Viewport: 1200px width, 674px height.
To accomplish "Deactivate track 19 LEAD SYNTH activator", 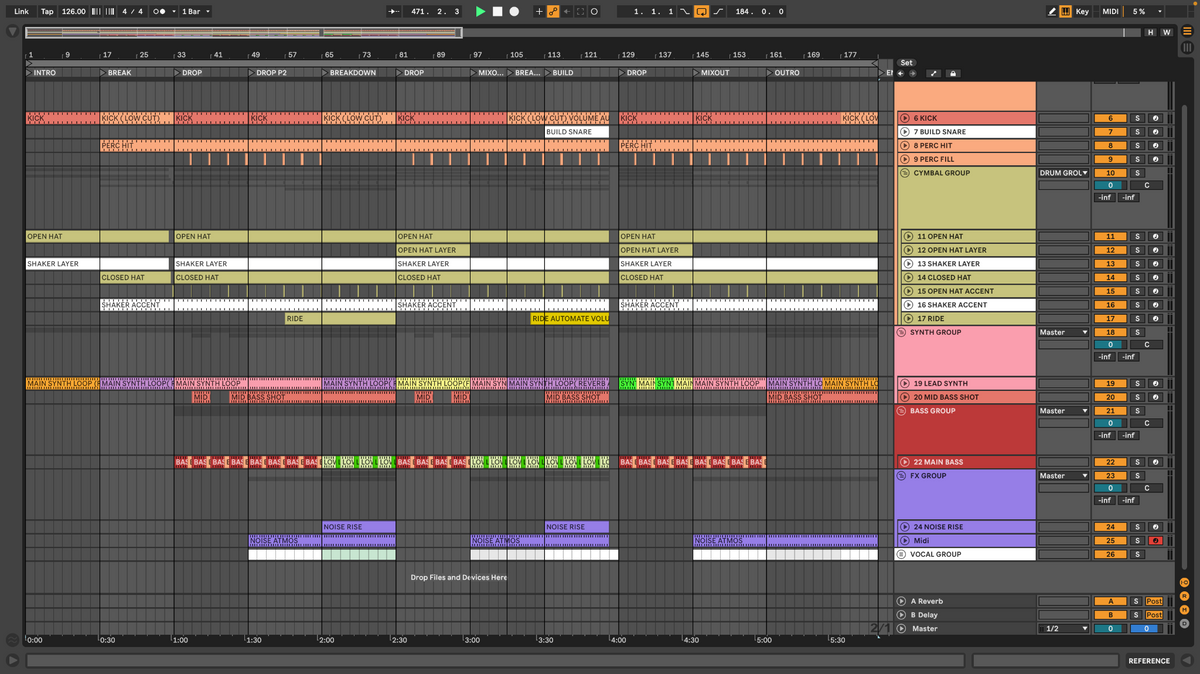I will coord(1110,384).
